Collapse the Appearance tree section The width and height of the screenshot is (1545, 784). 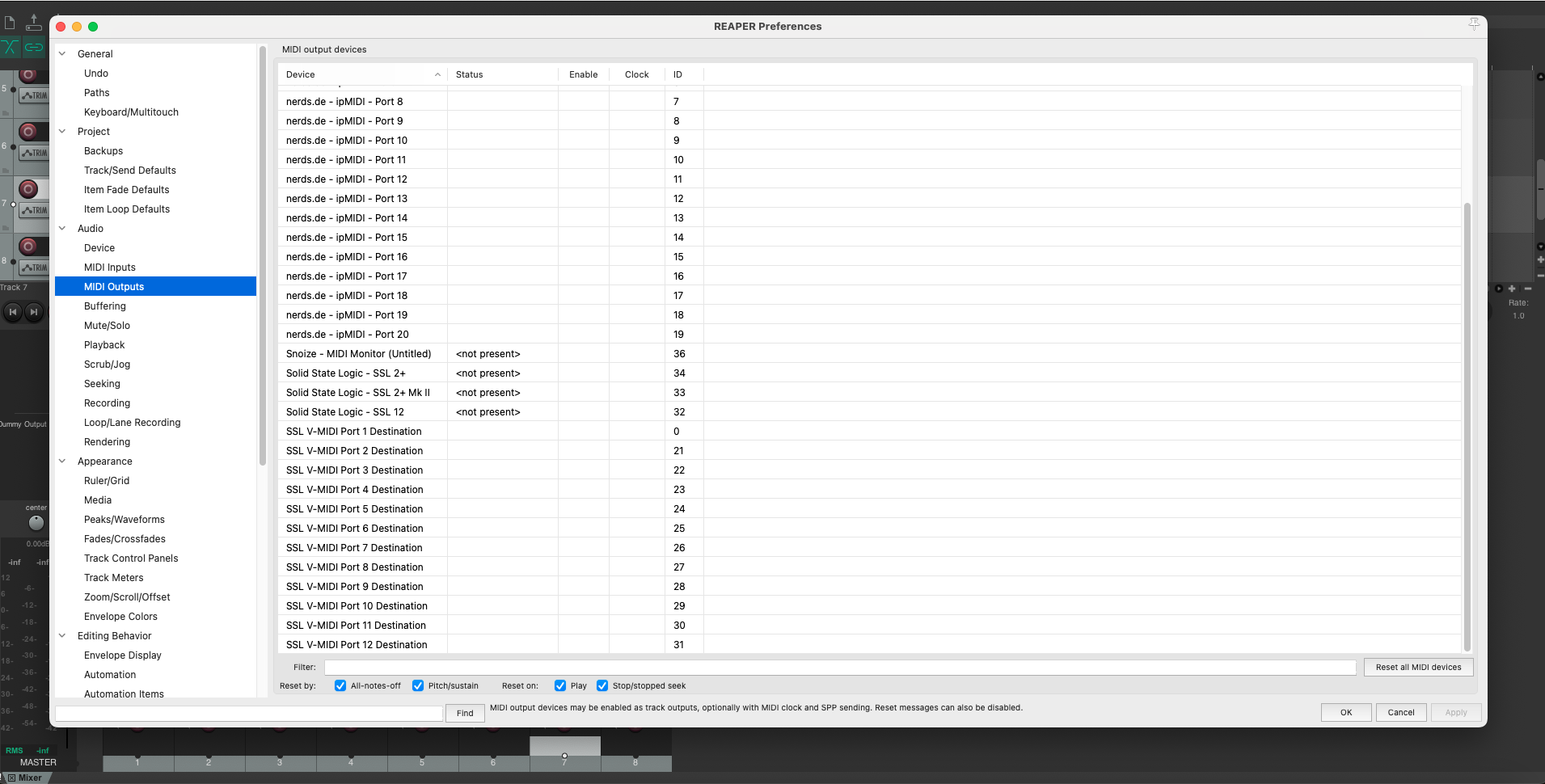(62, 461)
